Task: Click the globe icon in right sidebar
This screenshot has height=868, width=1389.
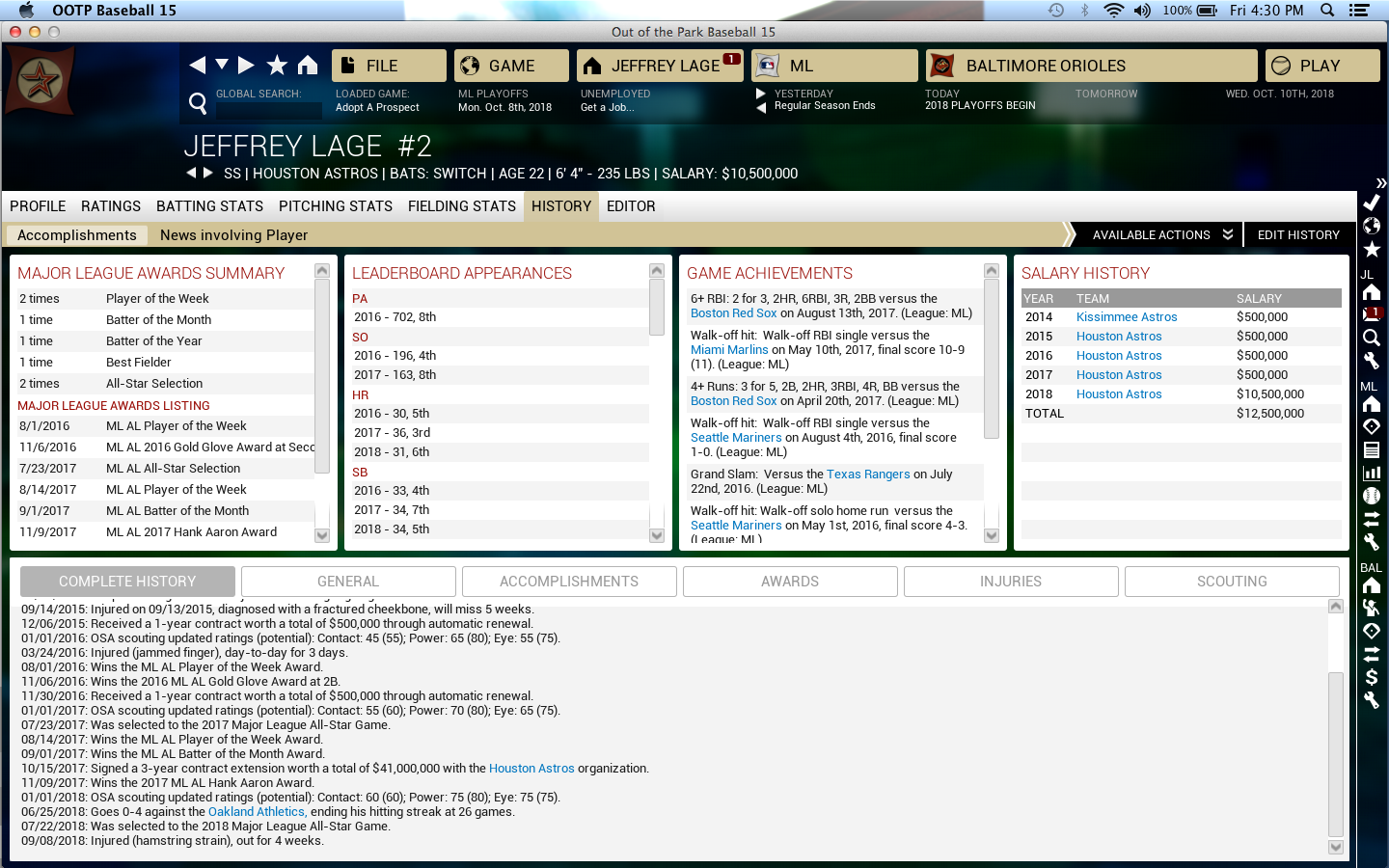Action: [x=1371, y=227]
